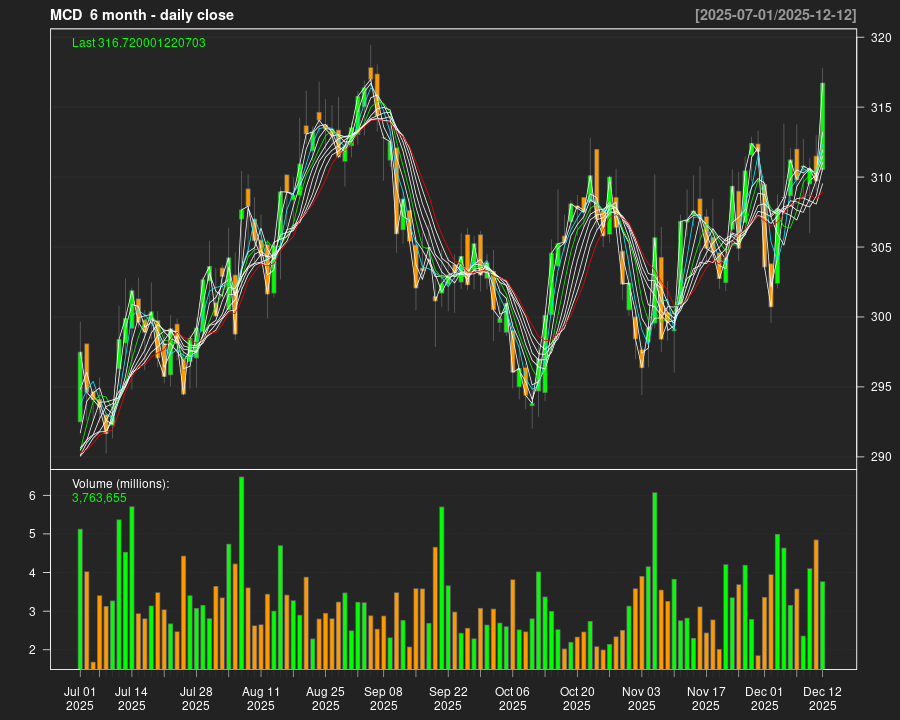Click the Volume (millions) label
The width and height of the screenshot is (900, 720).
pos(120,483)
